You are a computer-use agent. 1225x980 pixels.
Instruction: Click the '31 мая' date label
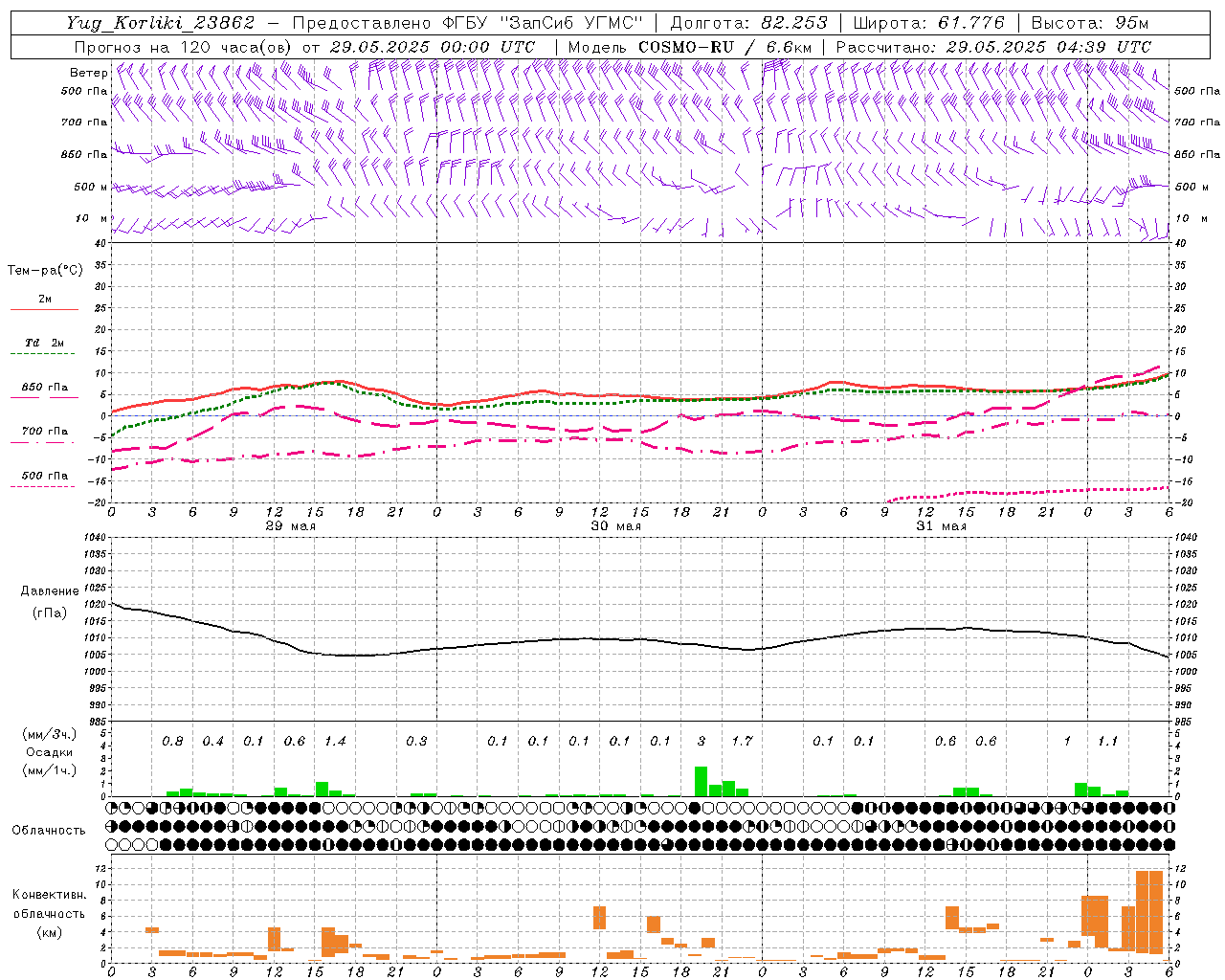(942, 526)
